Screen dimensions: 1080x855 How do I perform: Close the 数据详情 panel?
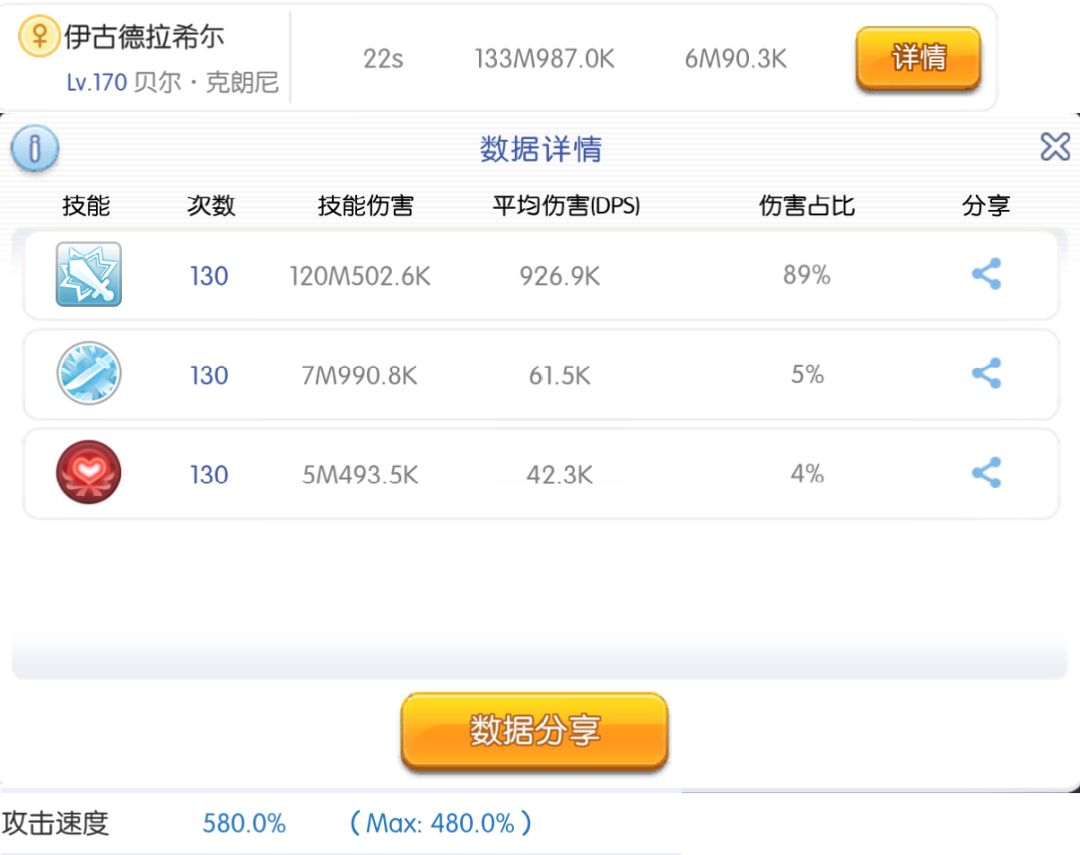[x=1054, y=148]
